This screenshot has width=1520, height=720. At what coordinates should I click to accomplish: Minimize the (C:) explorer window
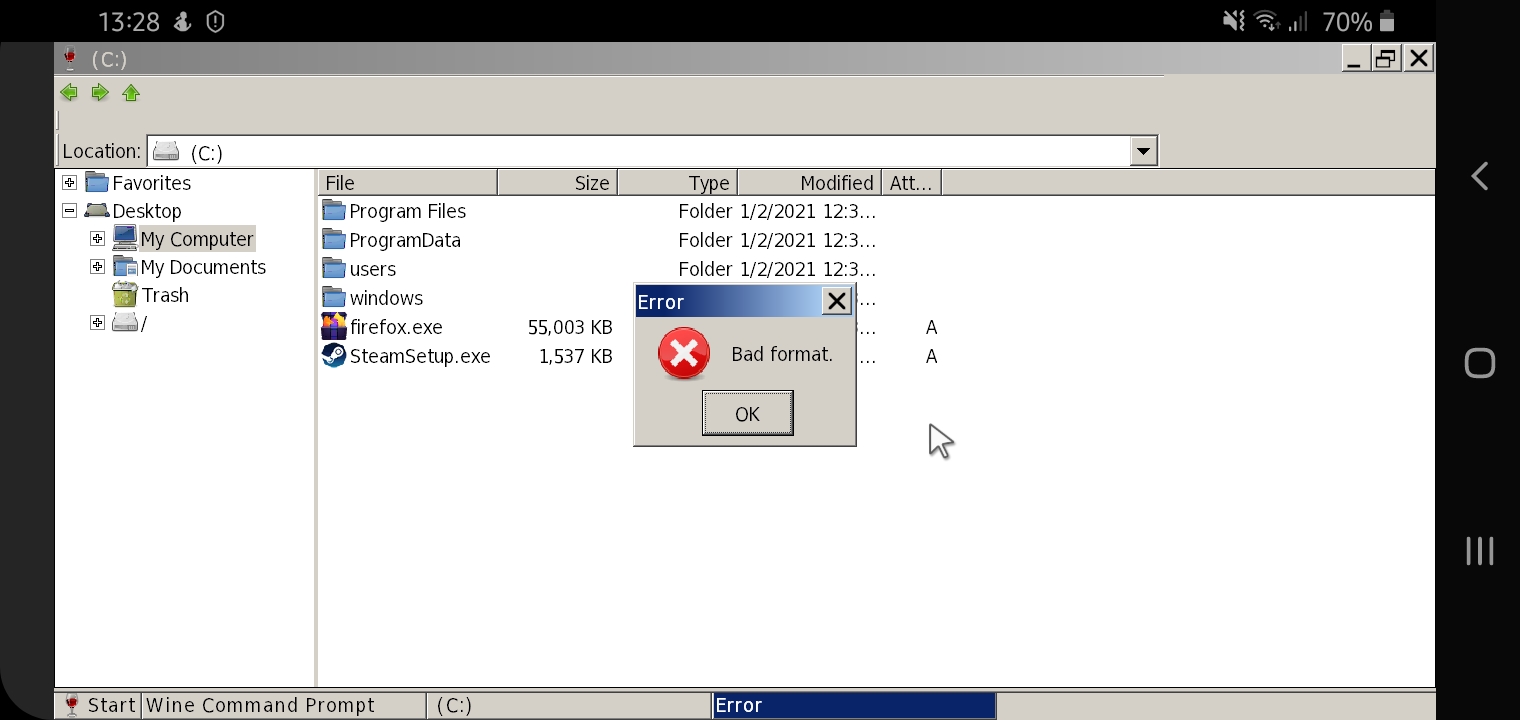(x=1355, y=59)
